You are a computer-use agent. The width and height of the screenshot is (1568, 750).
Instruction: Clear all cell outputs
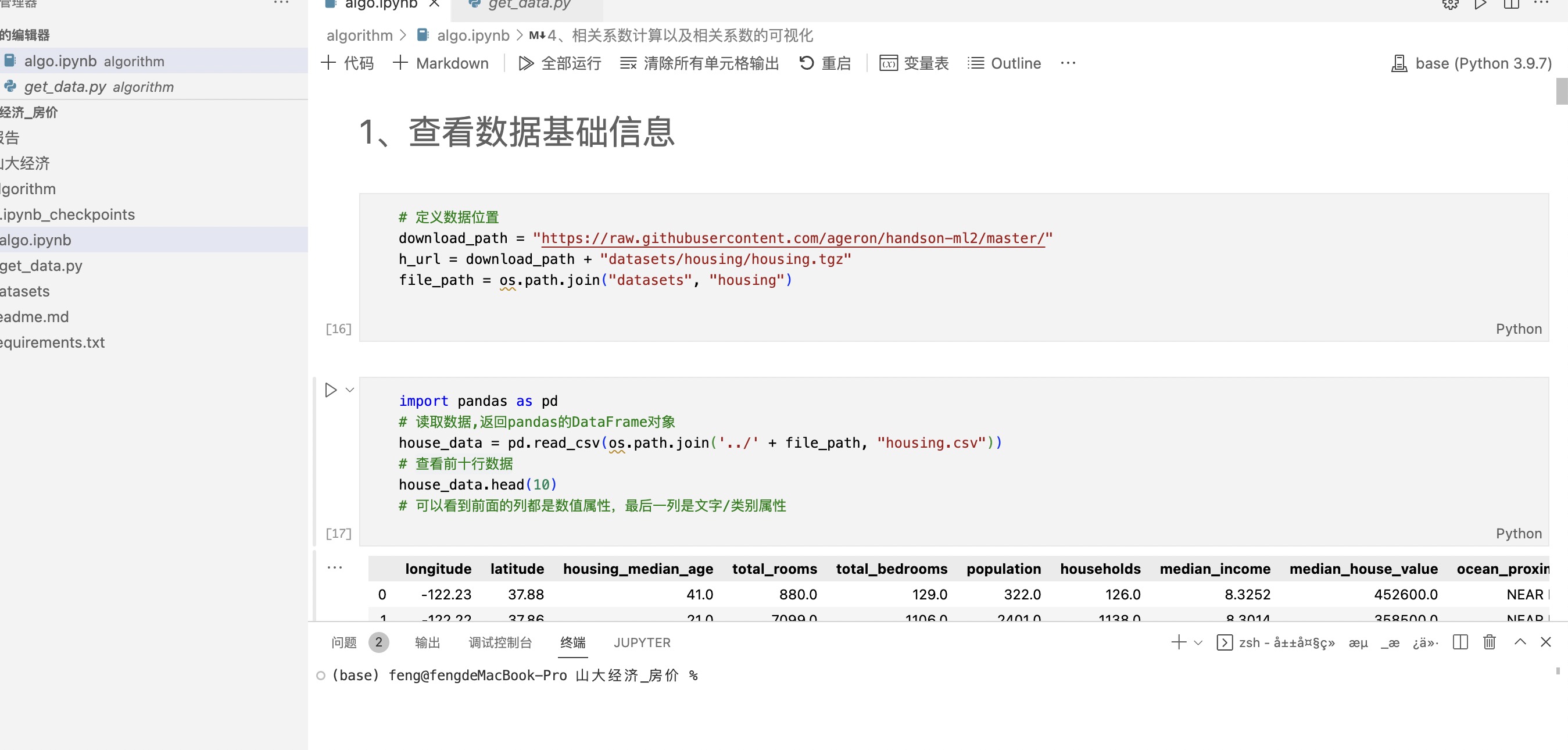tap(699, 63)
